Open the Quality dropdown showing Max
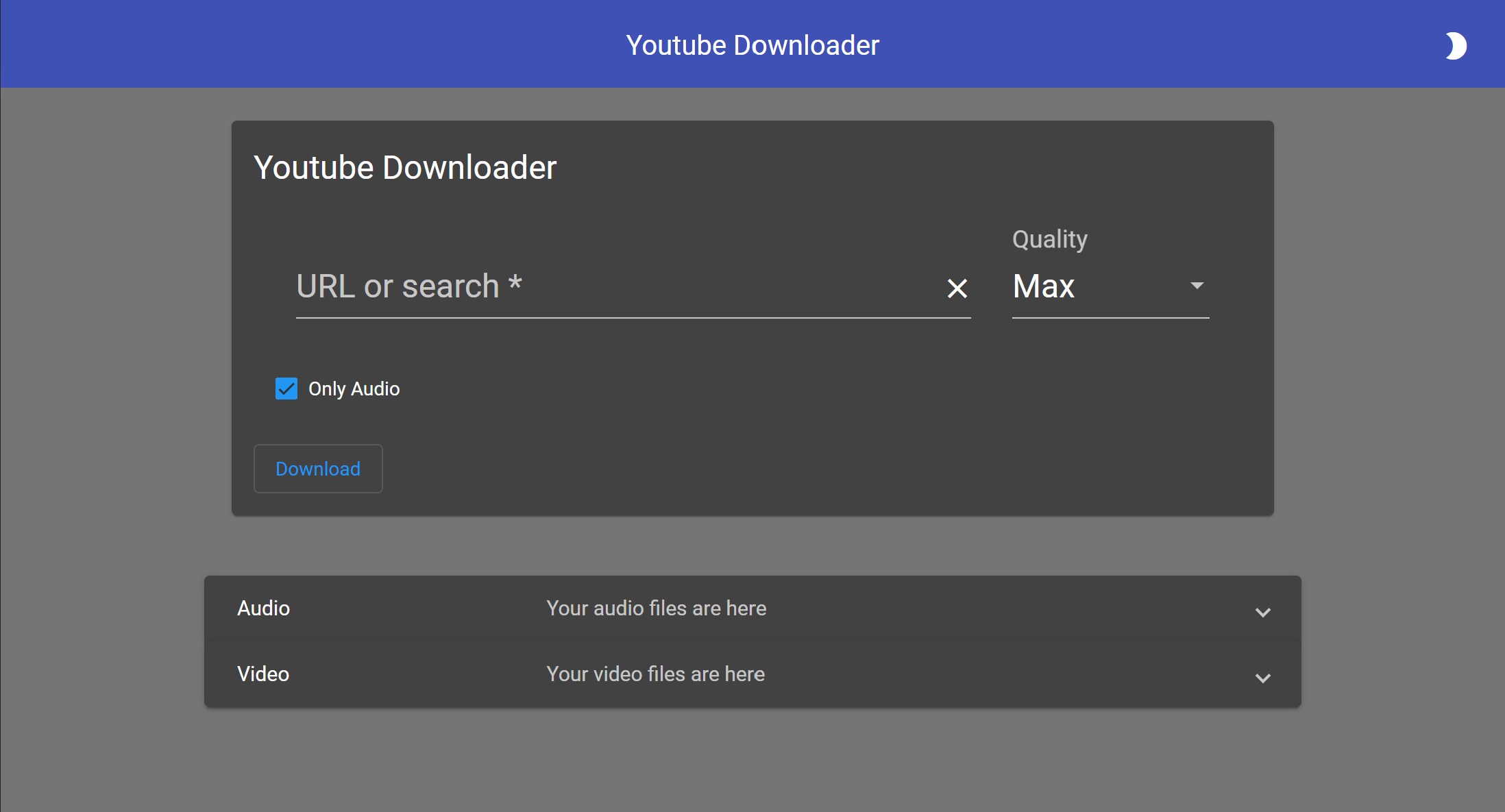This screenshot has height=812, width=1505. [1110, 286]
